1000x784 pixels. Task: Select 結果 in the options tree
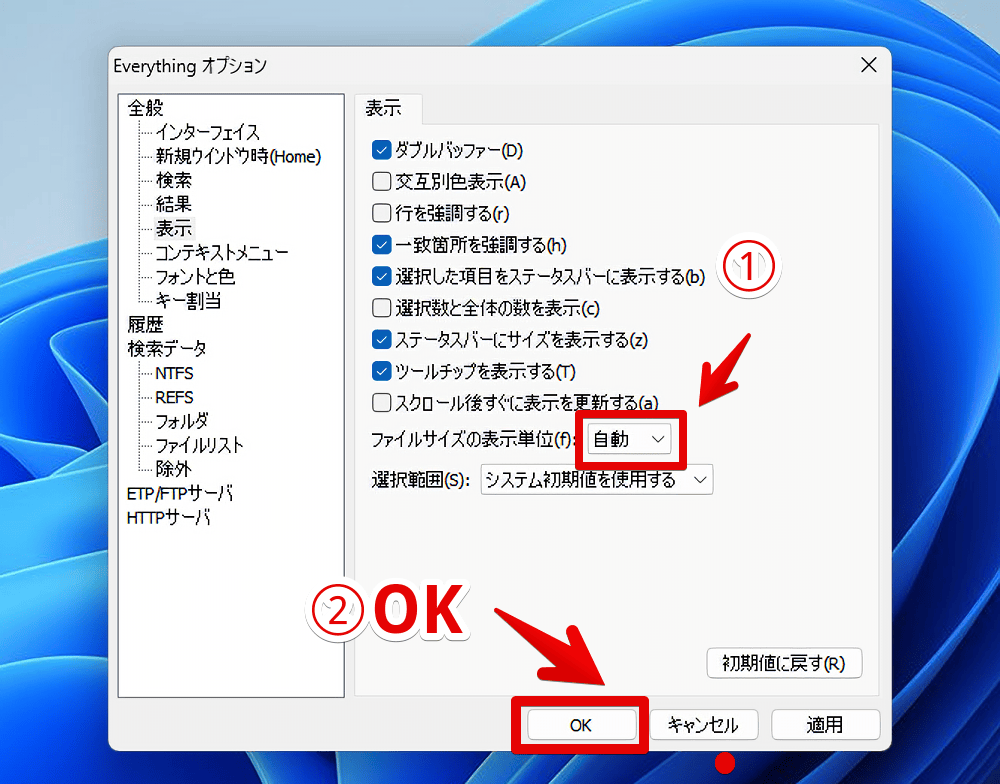pyautogui.click(x=173, y=204)
